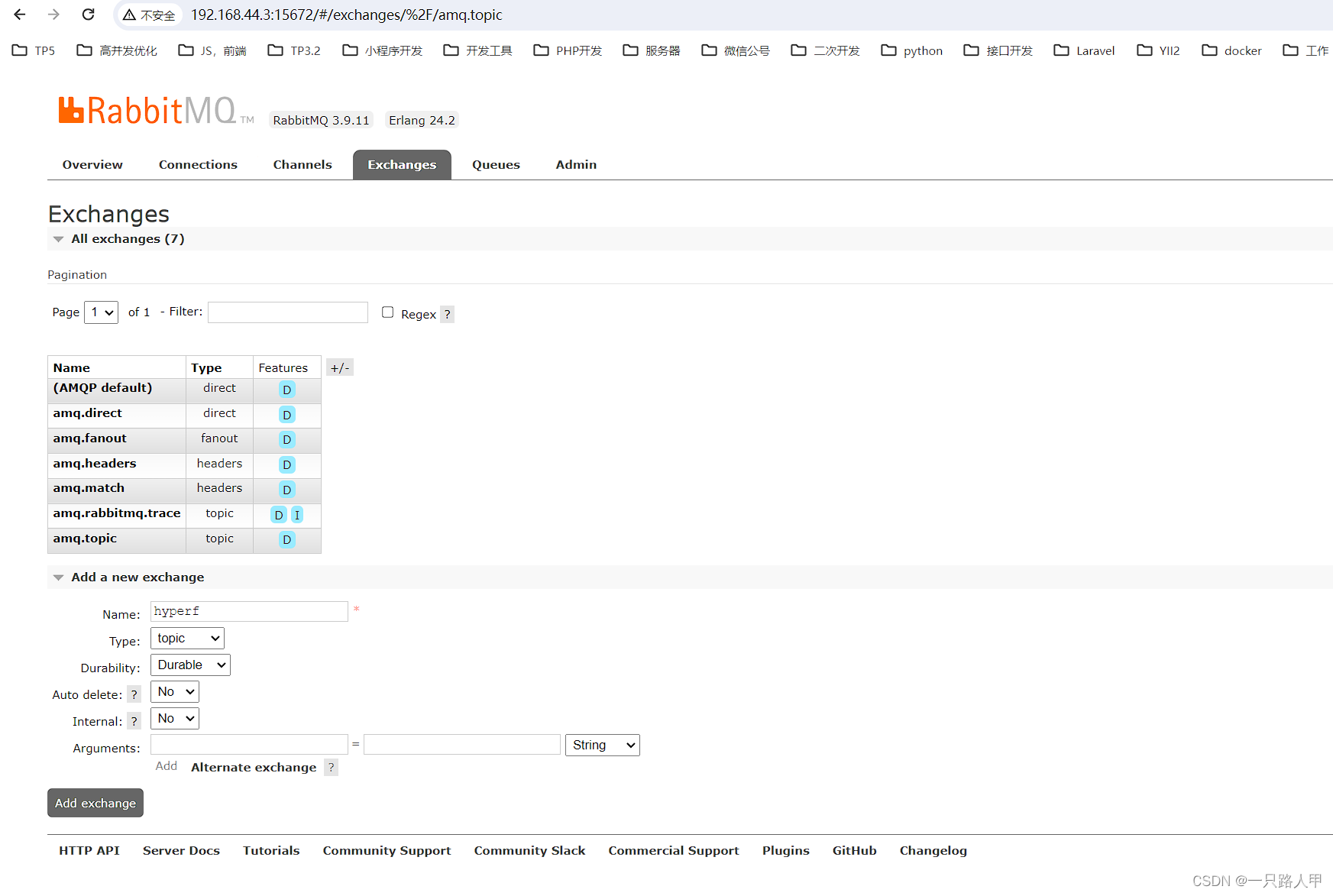
Task: Click the Internal help question mark
Action: click(134, 721)
